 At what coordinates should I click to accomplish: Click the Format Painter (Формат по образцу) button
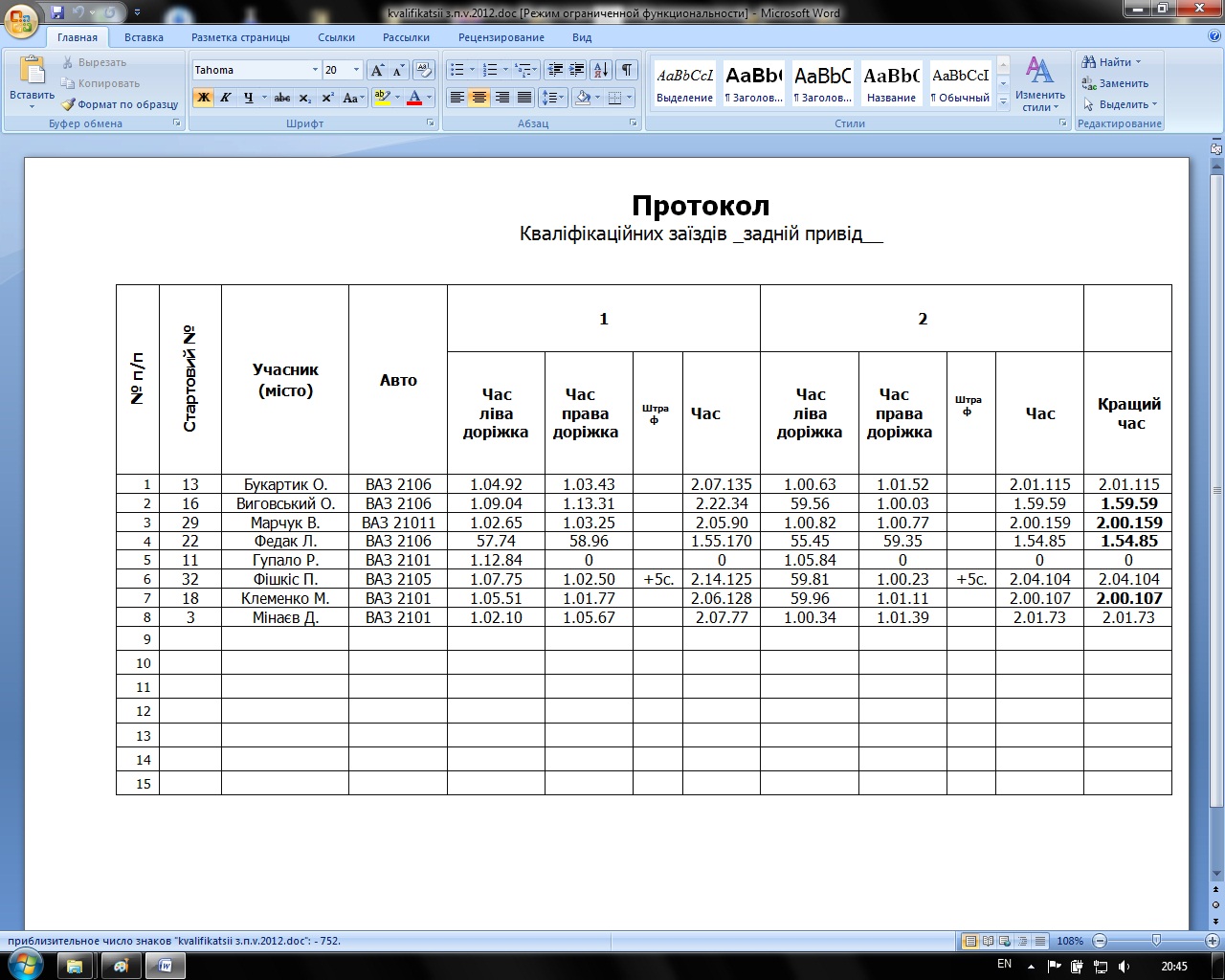point(121,104)
